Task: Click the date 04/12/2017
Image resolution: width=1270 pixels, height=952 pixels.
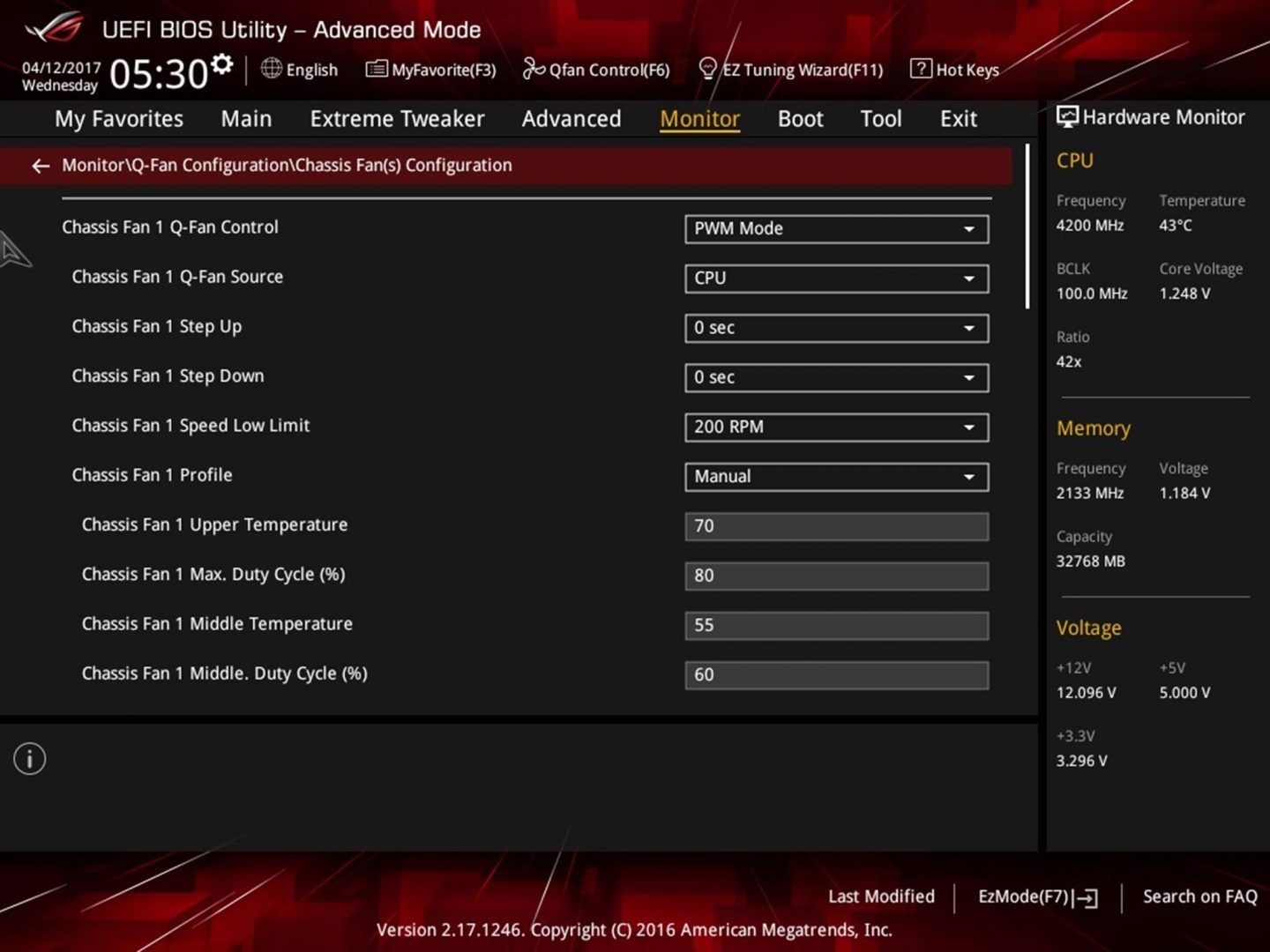Action: click(x=61, y=68)
